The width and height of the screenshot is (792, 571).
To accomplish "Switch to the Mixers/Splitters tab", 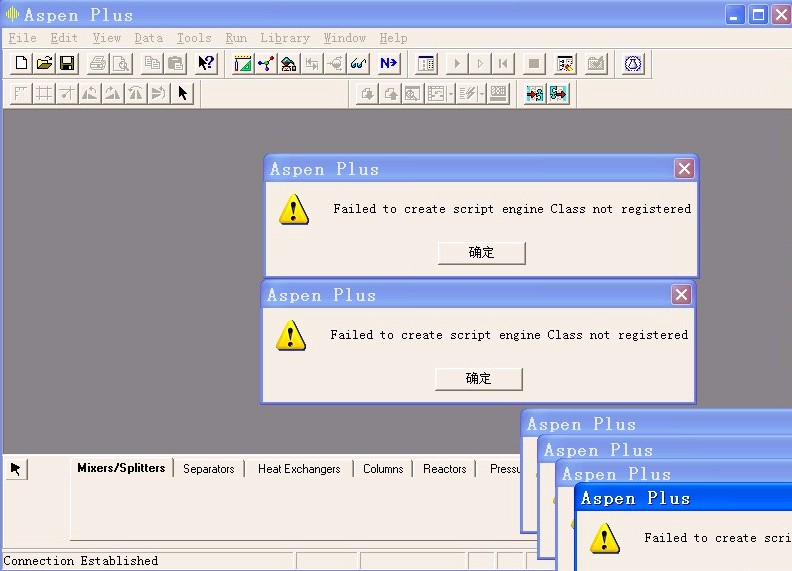I will coord(121,468).
